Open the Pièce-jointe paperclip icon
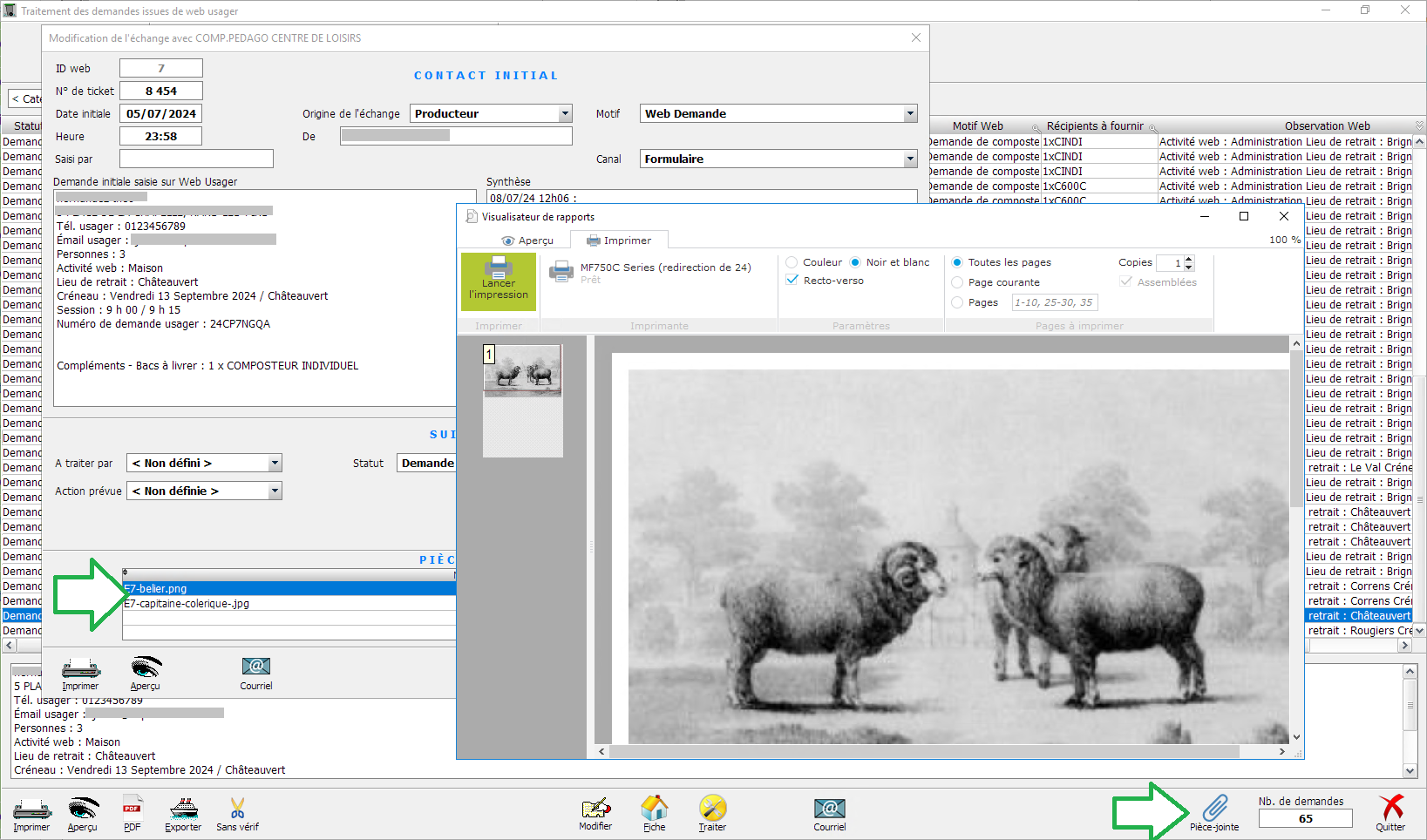The width and height of the screenshot is (1427, 840). pos(1214,811)
